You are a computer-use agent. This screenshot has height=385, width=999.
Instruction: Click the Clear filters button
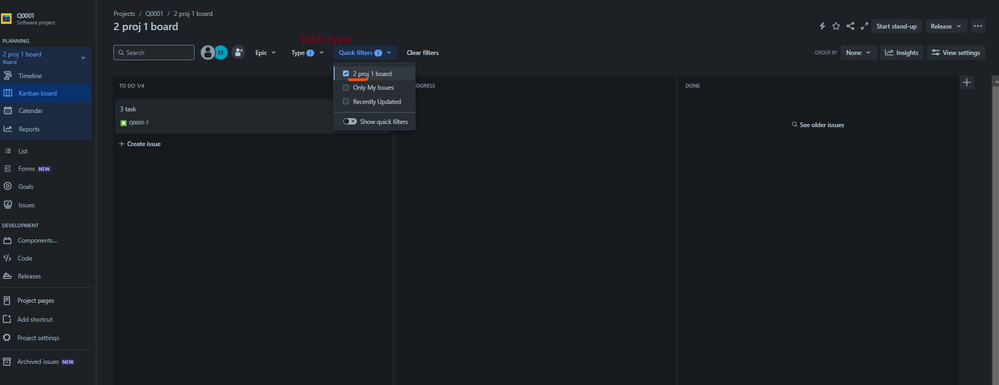422,53
